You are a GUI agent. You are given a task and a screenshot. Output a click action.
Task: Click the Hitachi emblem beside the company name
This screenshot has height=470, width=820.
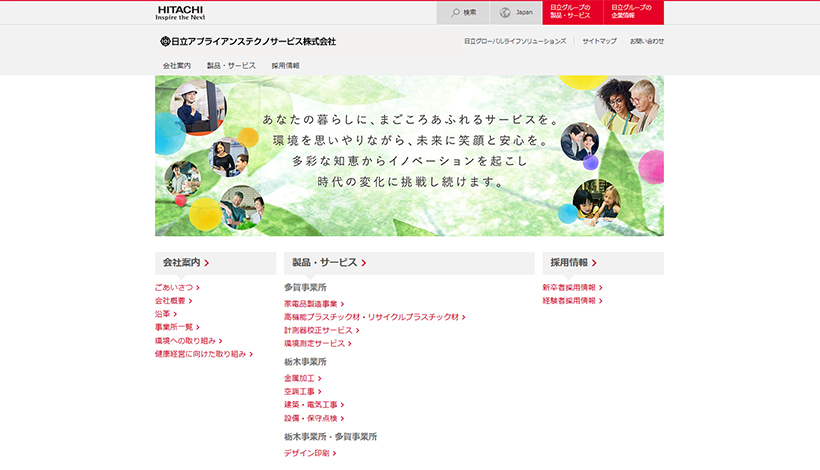[x=165, y=41]
